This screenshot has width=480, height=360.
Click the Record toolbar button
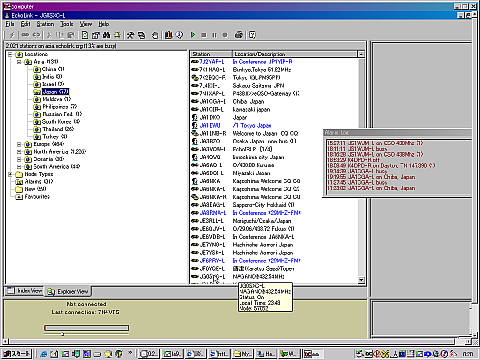225,35
